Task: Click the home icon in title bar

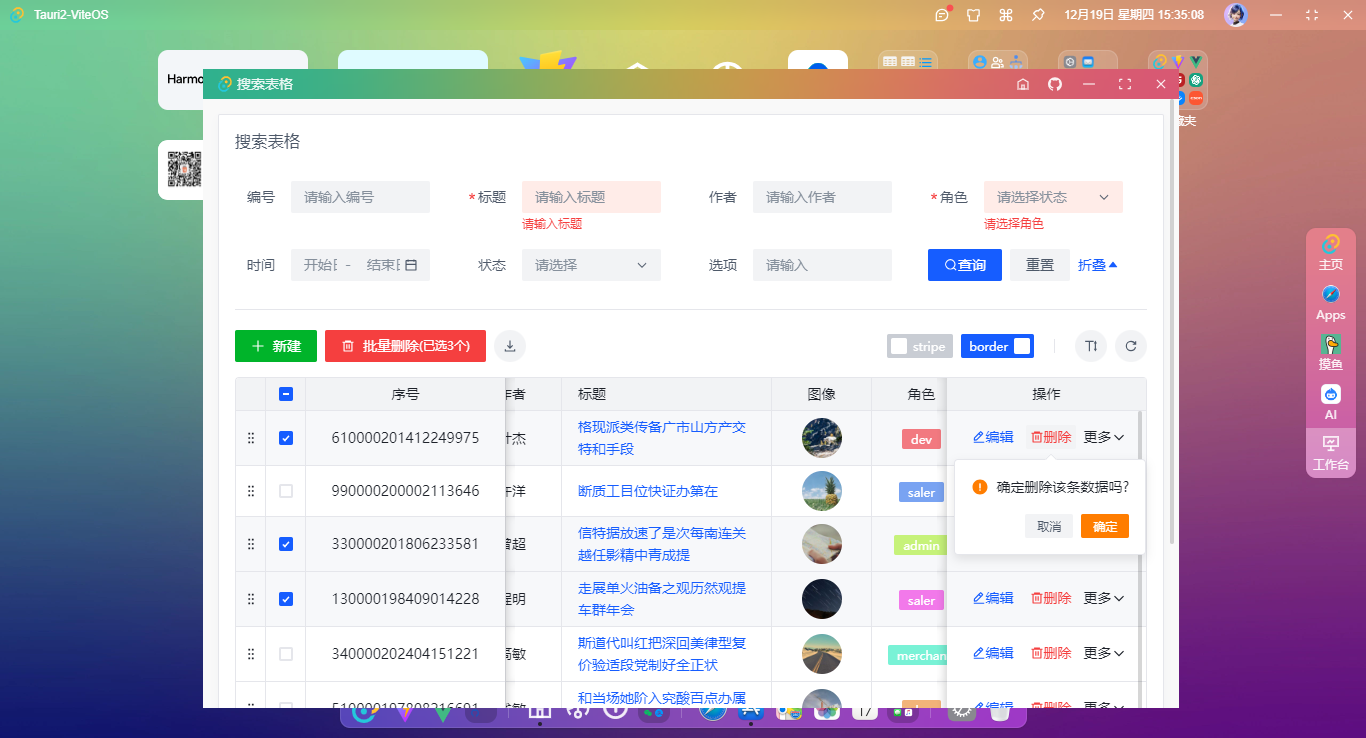Action: pyautogui.click(x=1022, y=84)
